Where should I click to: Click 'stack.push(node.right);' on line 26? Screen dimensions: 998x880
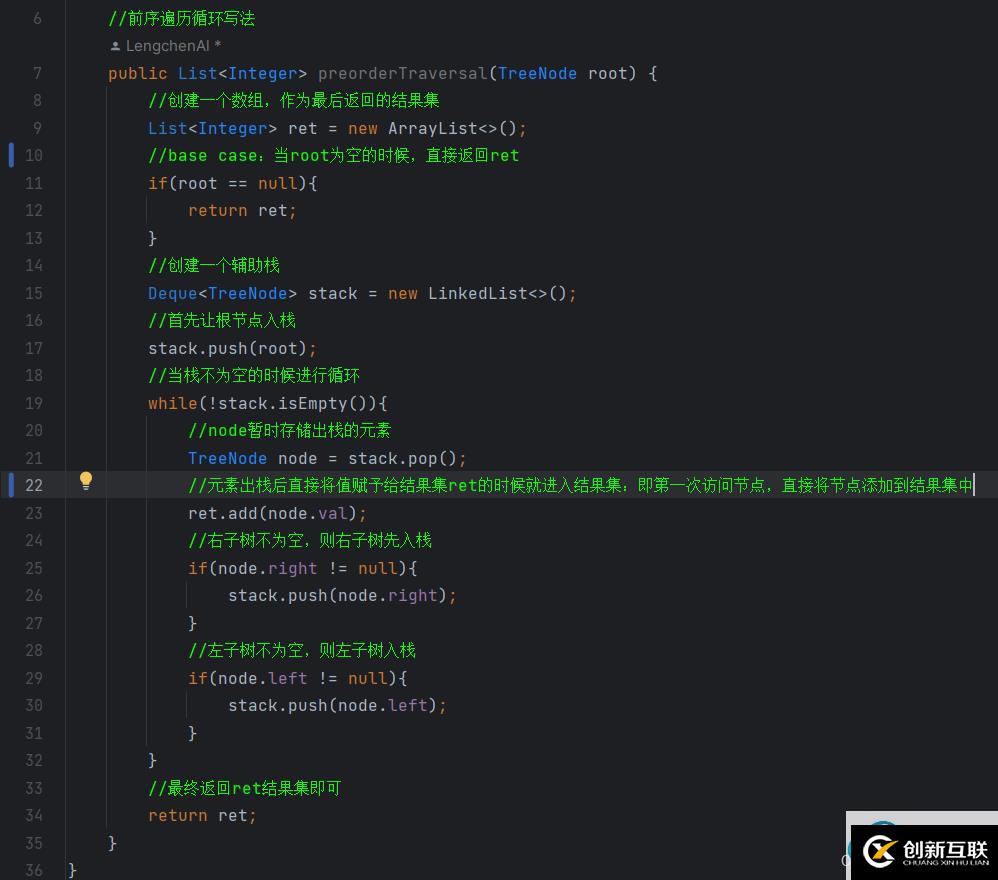(342, 596)
